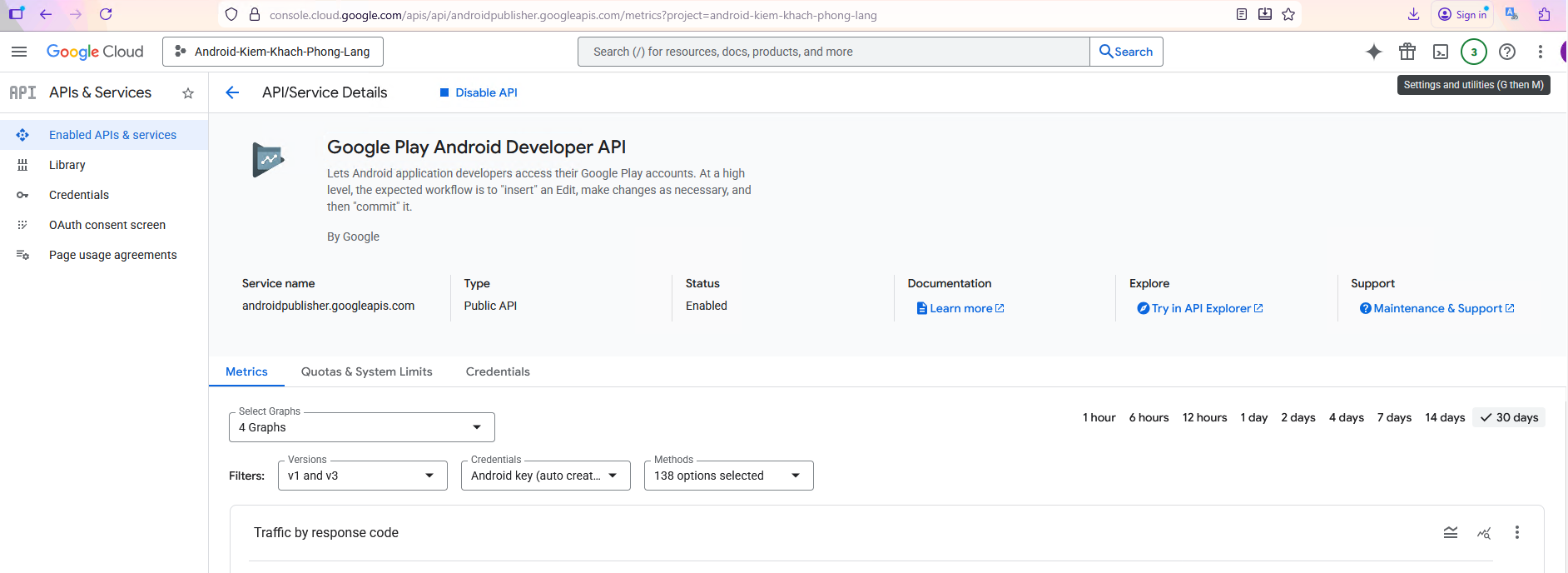Click the androidpublisher.googleapis.com service name
This screenshot has height=573, width=1568.
328,306
